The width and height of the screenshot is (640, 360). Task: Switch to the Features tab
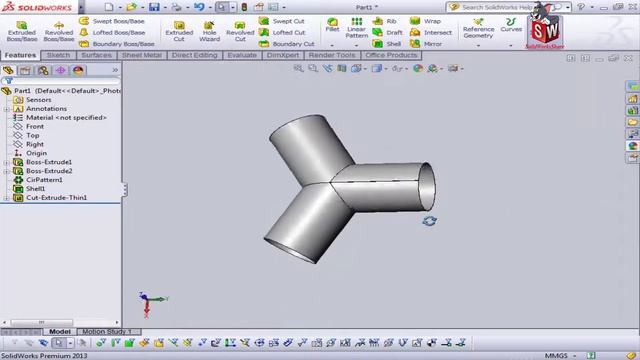[x=20, y=55]
